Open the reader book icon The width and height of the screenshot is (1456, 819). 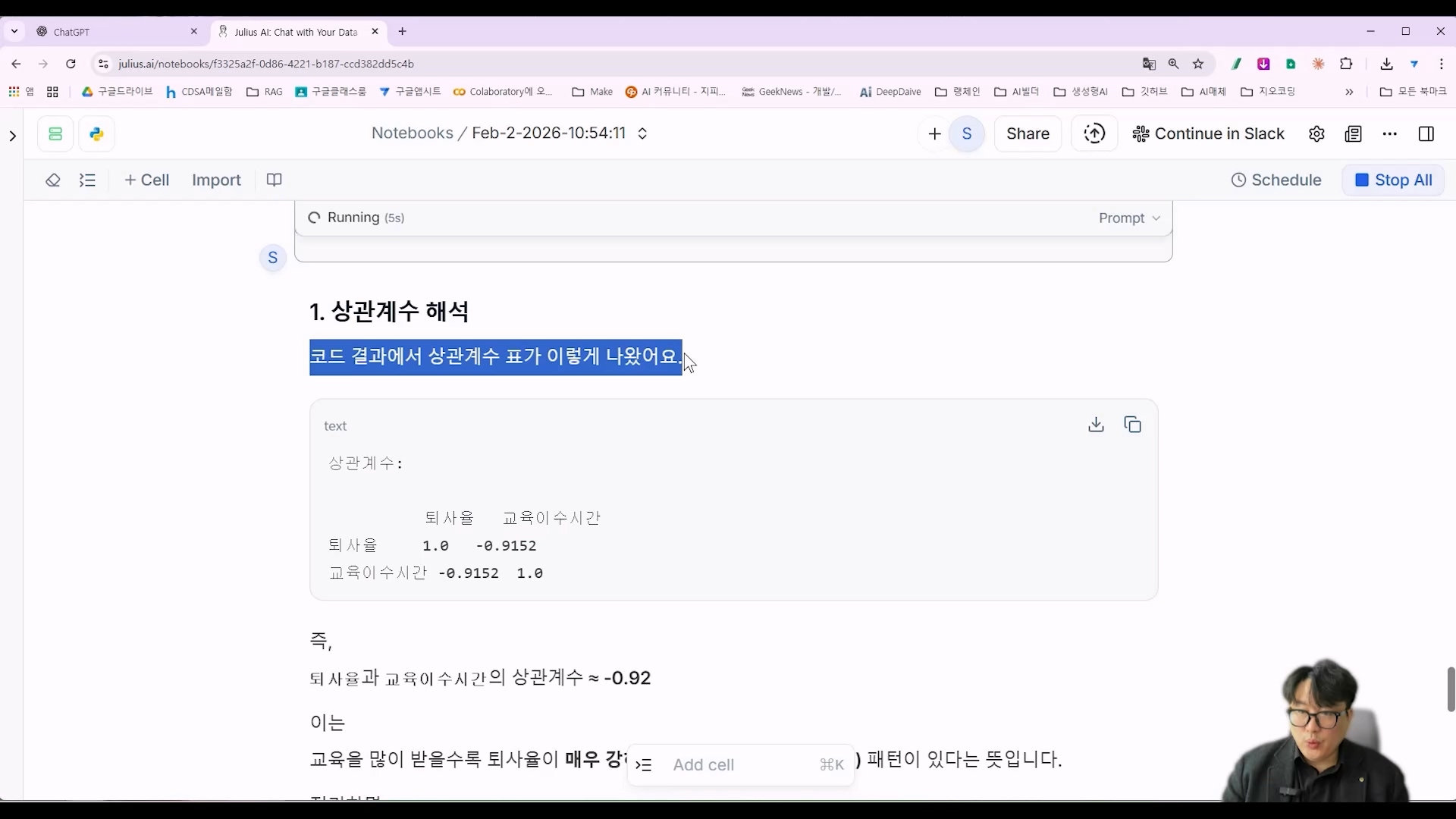pyautogui.click(x=273, y=180)
